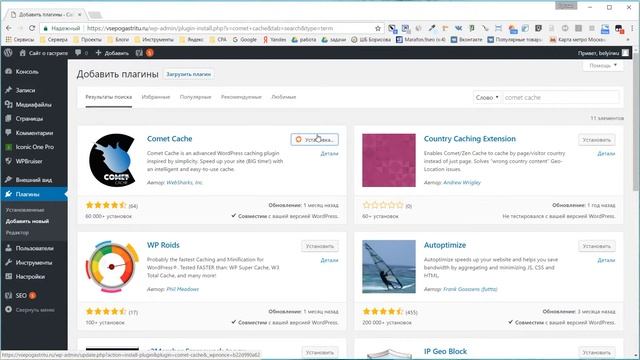Screen dimensions: 640x360
Task: Expand the Помощь help dropdown
Action: [x=603, y=65]
